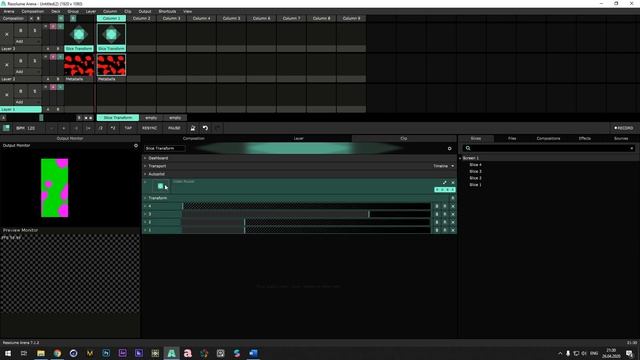Open the Timeline transport mode dropdown

pyautogui.click(x=443, y=166)
